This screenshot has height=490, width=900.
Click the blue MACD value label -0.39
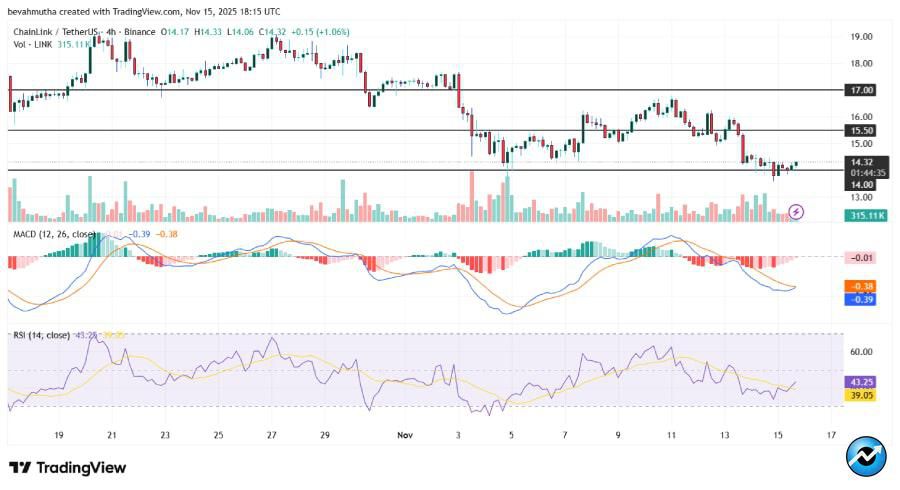click(x=861, y=299)
